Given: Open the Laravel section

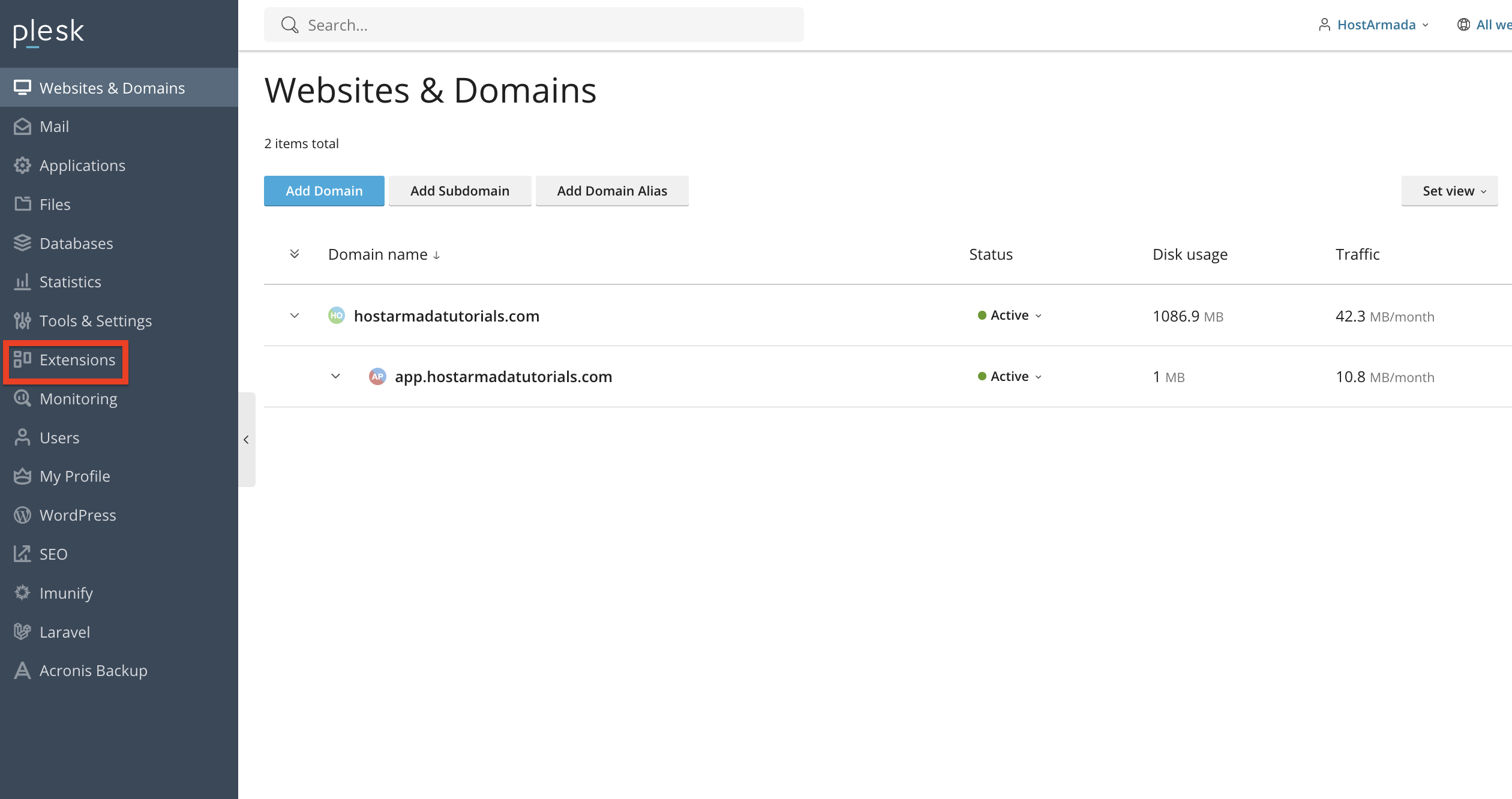Looking at the screenshot, I should [x=119, y=632].
